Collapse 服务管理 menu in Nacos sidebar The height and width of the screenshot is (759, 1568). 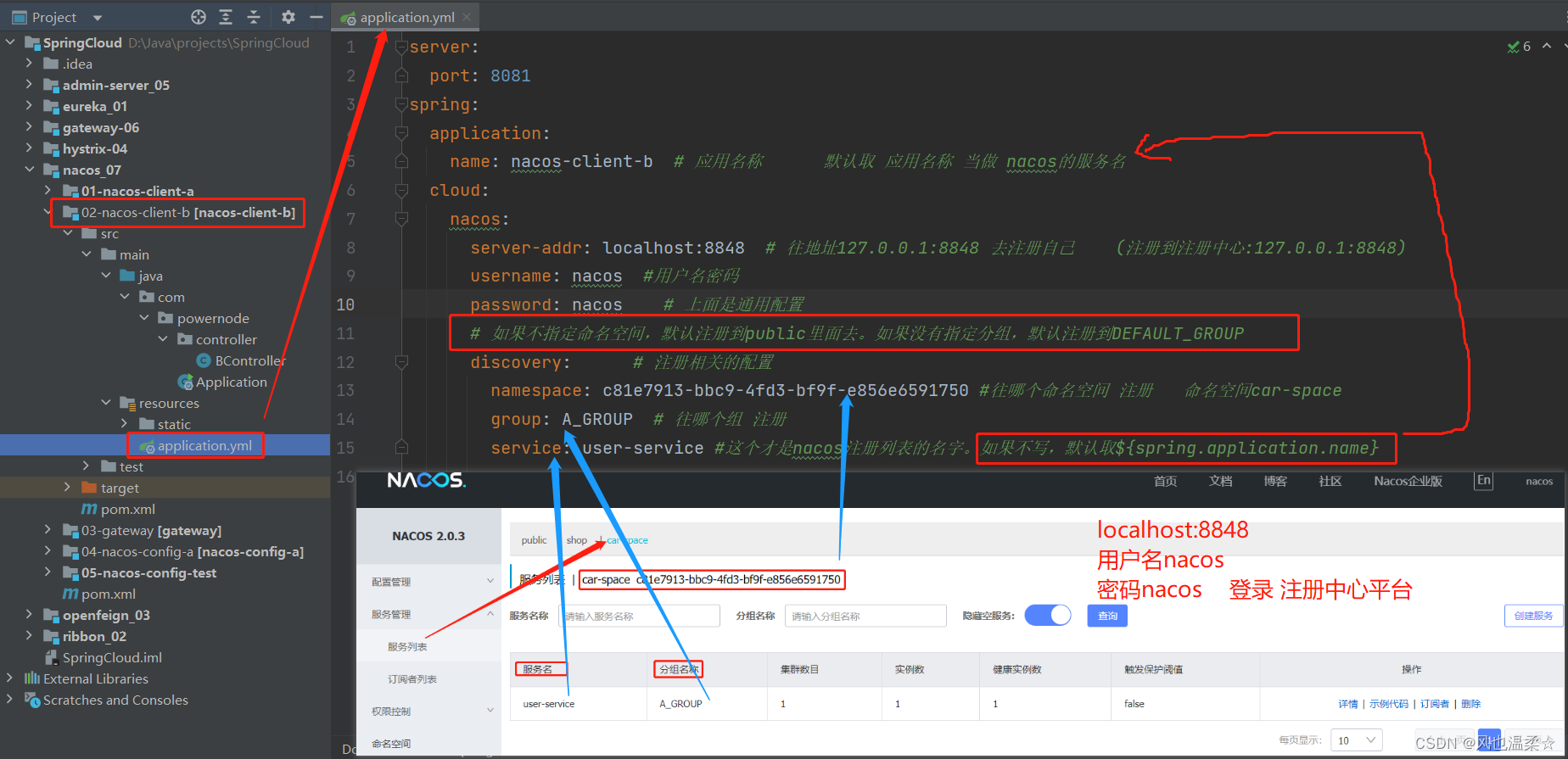pyautogui.click(x=428, y=614)
